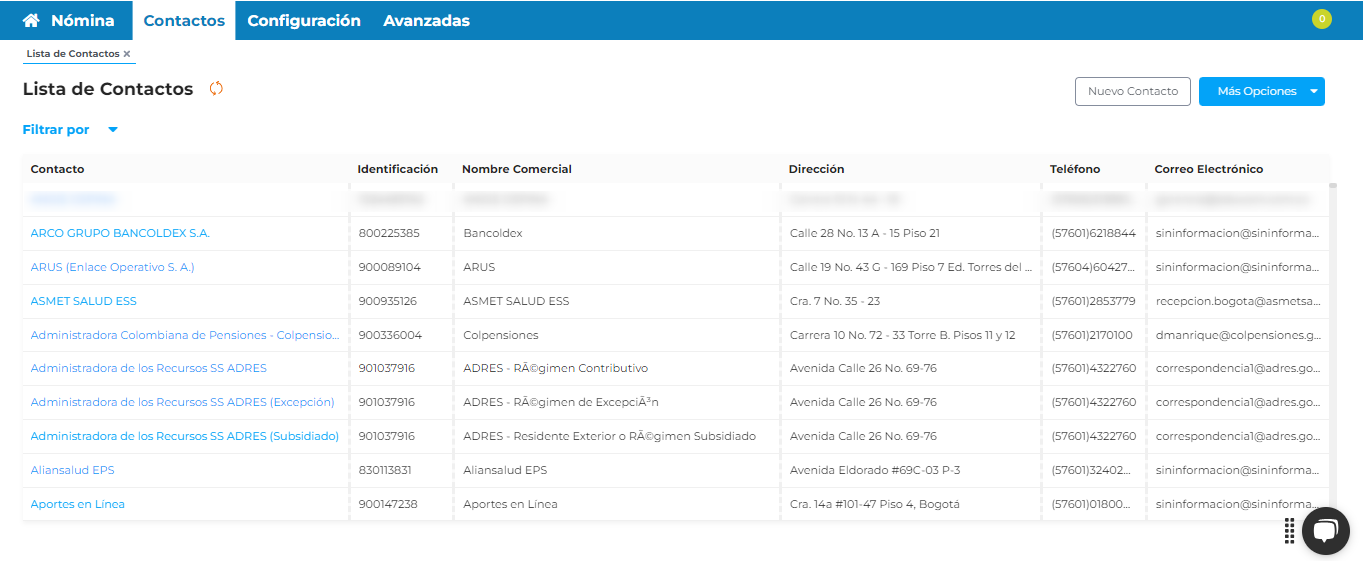Click the home icon beside Nómina
Viewport: 1363px width, 561px height.
pos(31,20)
